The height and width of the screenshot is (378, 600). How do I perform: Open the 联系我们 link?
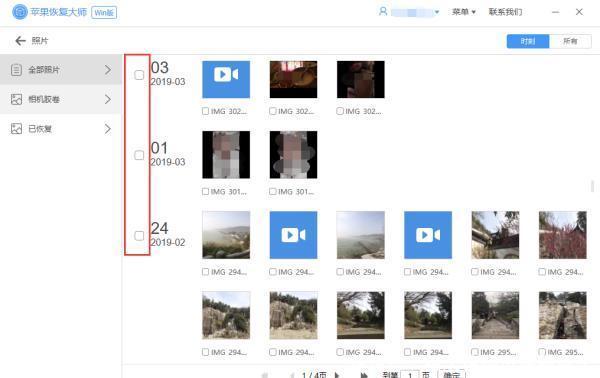(x=505, y=12)
